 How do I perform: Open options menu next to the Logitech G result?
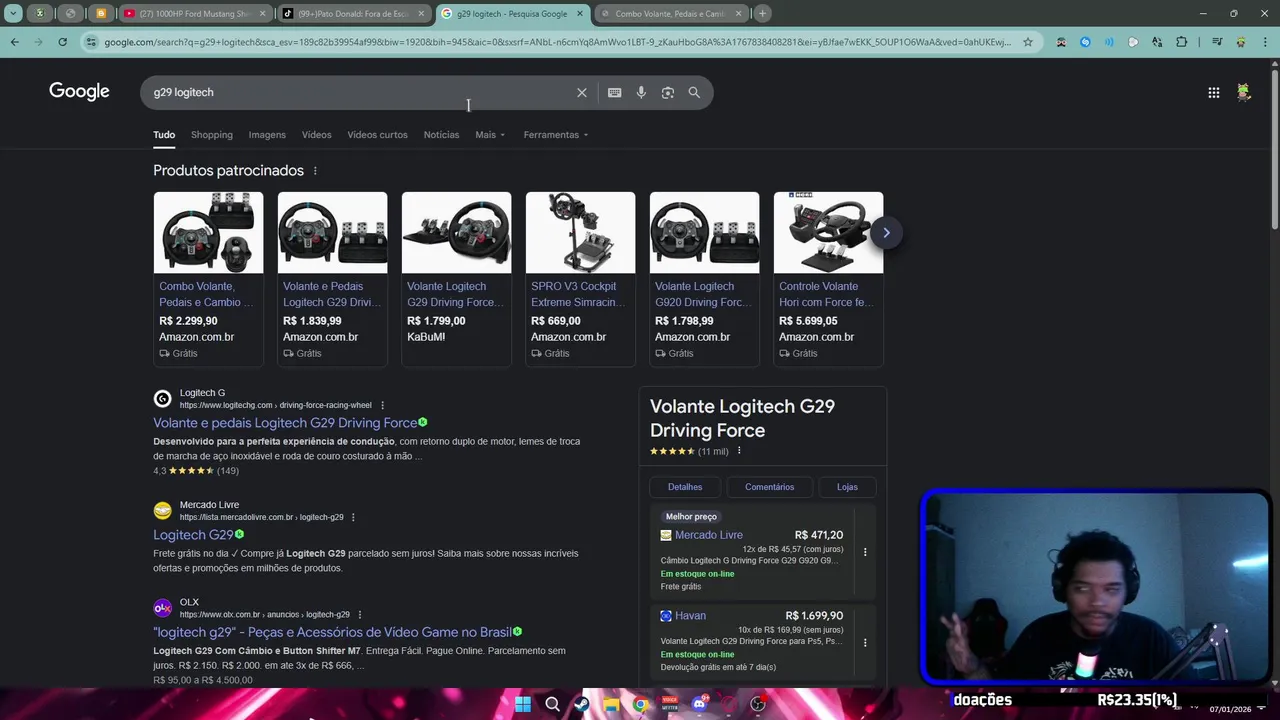coord(382,405)
